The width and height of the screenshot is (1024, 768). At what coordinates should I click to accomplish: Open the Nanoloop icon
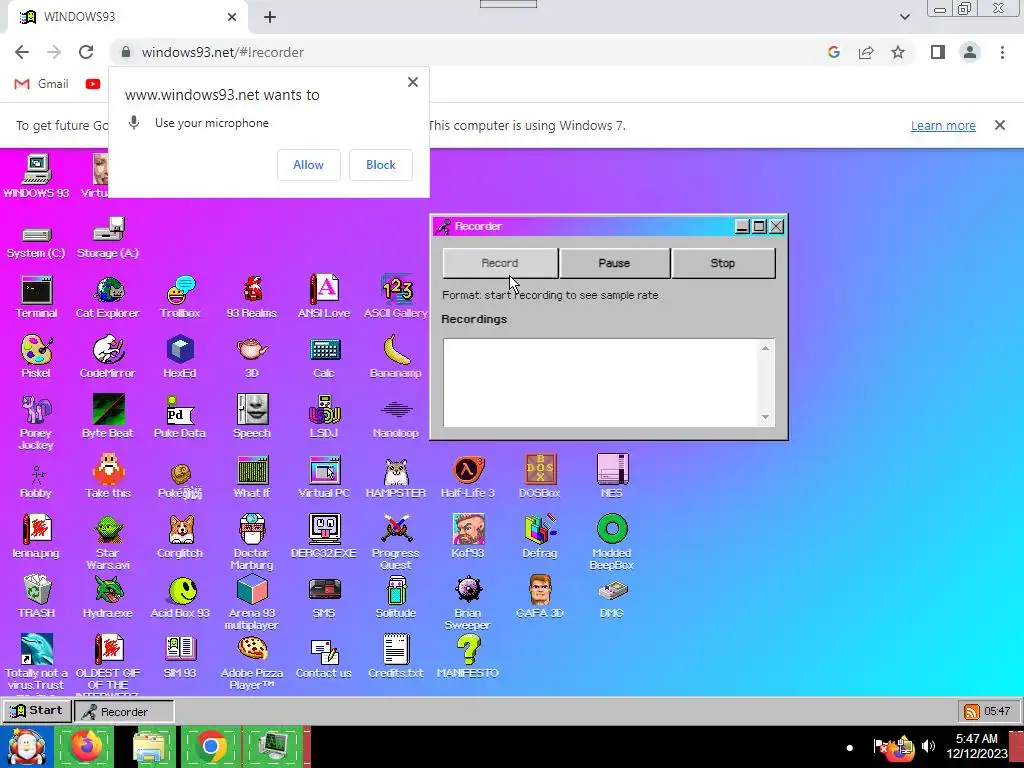click(396, 416)
